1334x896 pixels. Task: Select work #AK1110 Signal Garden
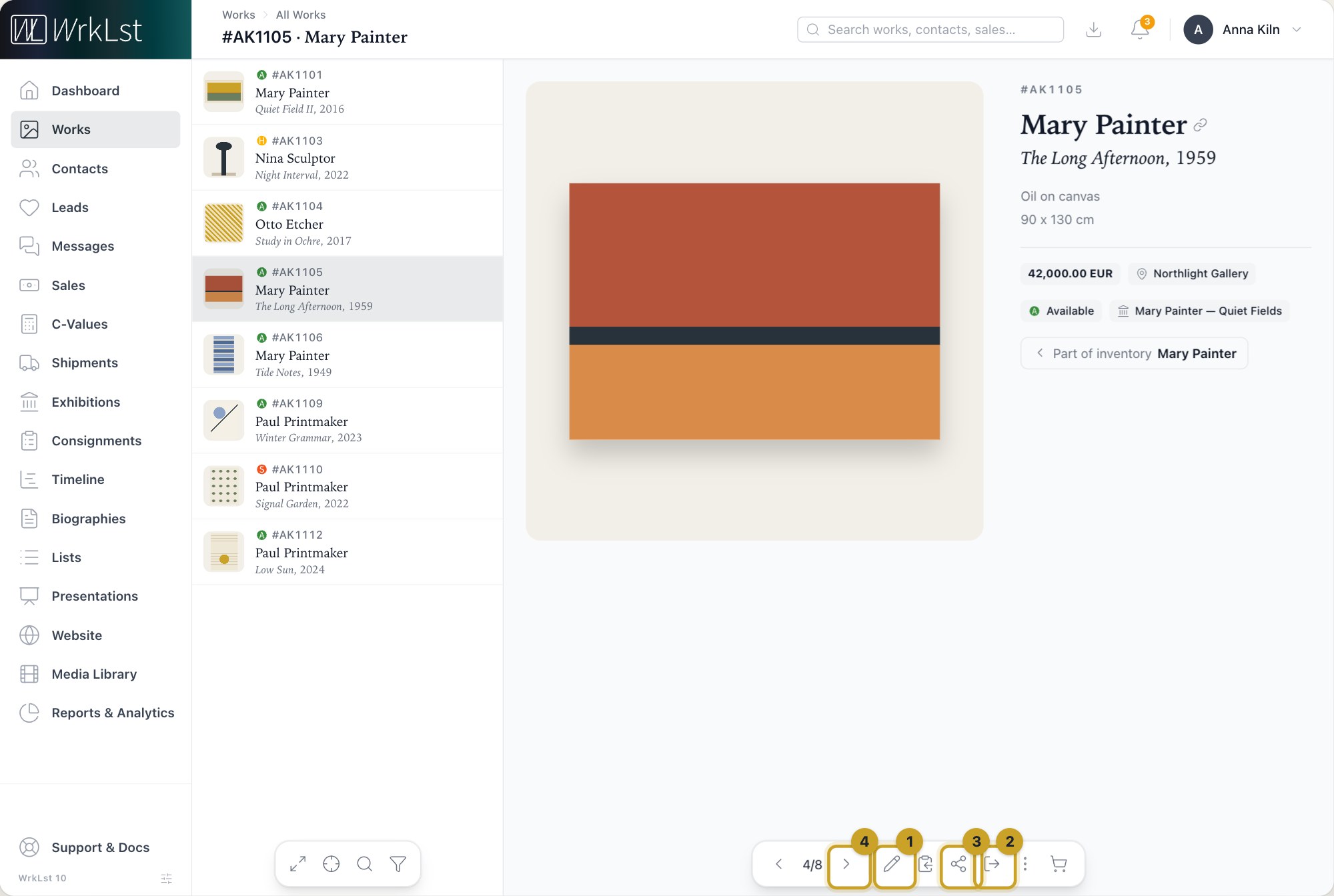[348, 487]
